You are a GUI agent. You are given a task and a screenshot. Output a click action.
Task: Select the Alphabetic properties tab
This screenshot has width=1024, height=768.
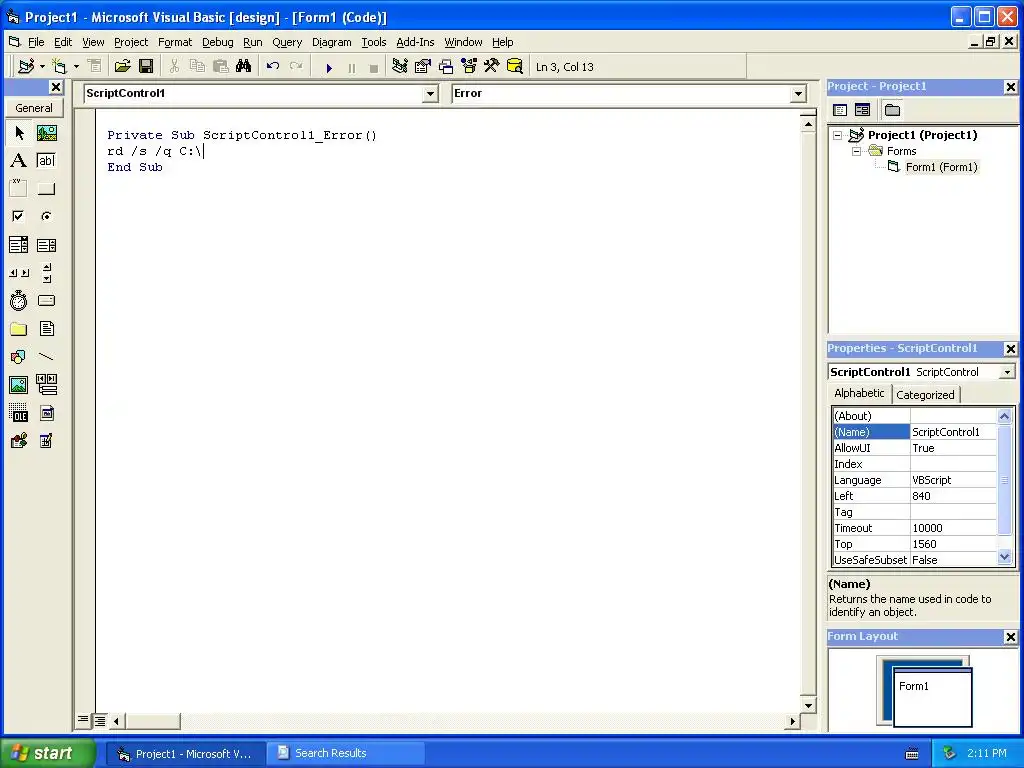pos(859,393)
